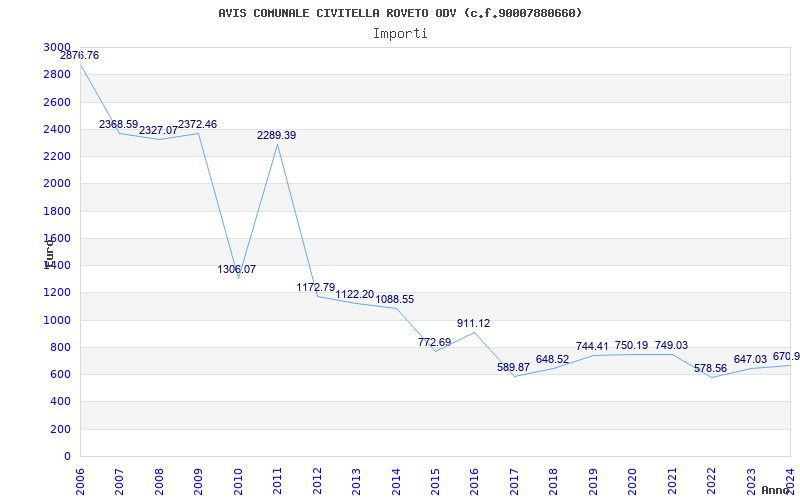Click year 2012 on the x-axis
Screen dimensions: 800x500
pyautogui.click(x=317, y=482)
